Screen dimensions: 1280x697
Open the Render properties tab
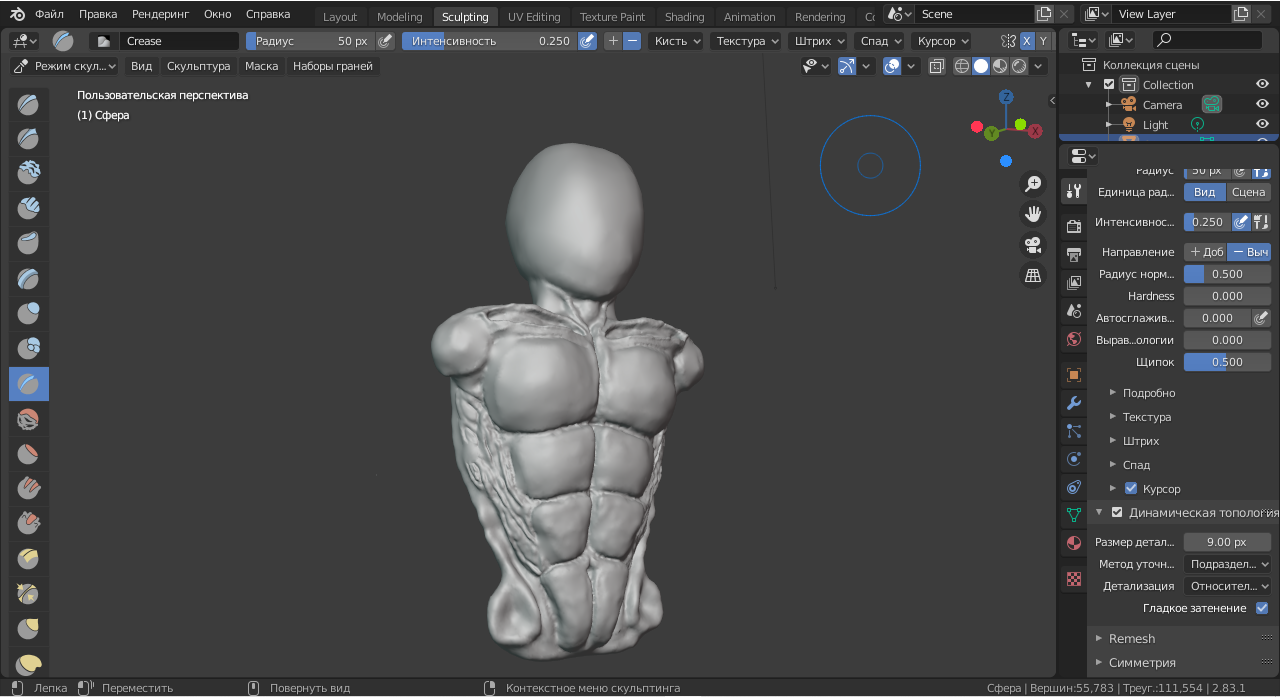(x=1074, y=226)
